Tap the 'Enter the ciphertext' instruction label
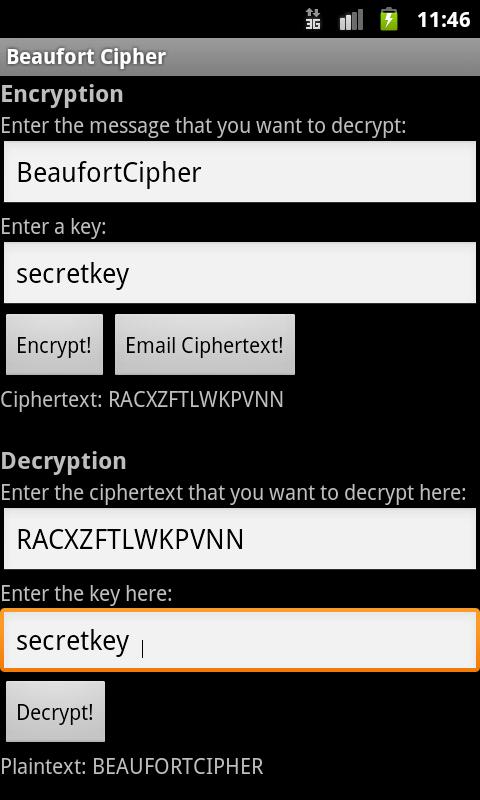 tap(233, 493)
